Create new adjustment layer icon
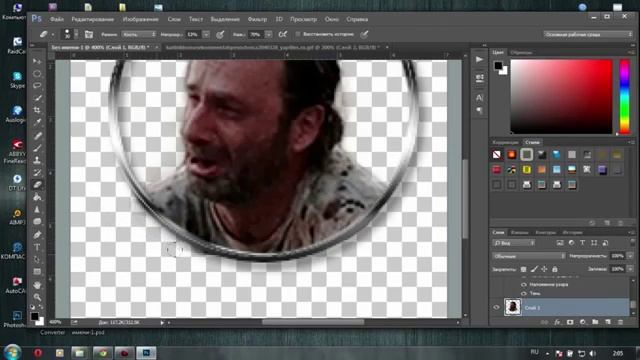Viewport: 640px width, 360px height. point(582,322)
